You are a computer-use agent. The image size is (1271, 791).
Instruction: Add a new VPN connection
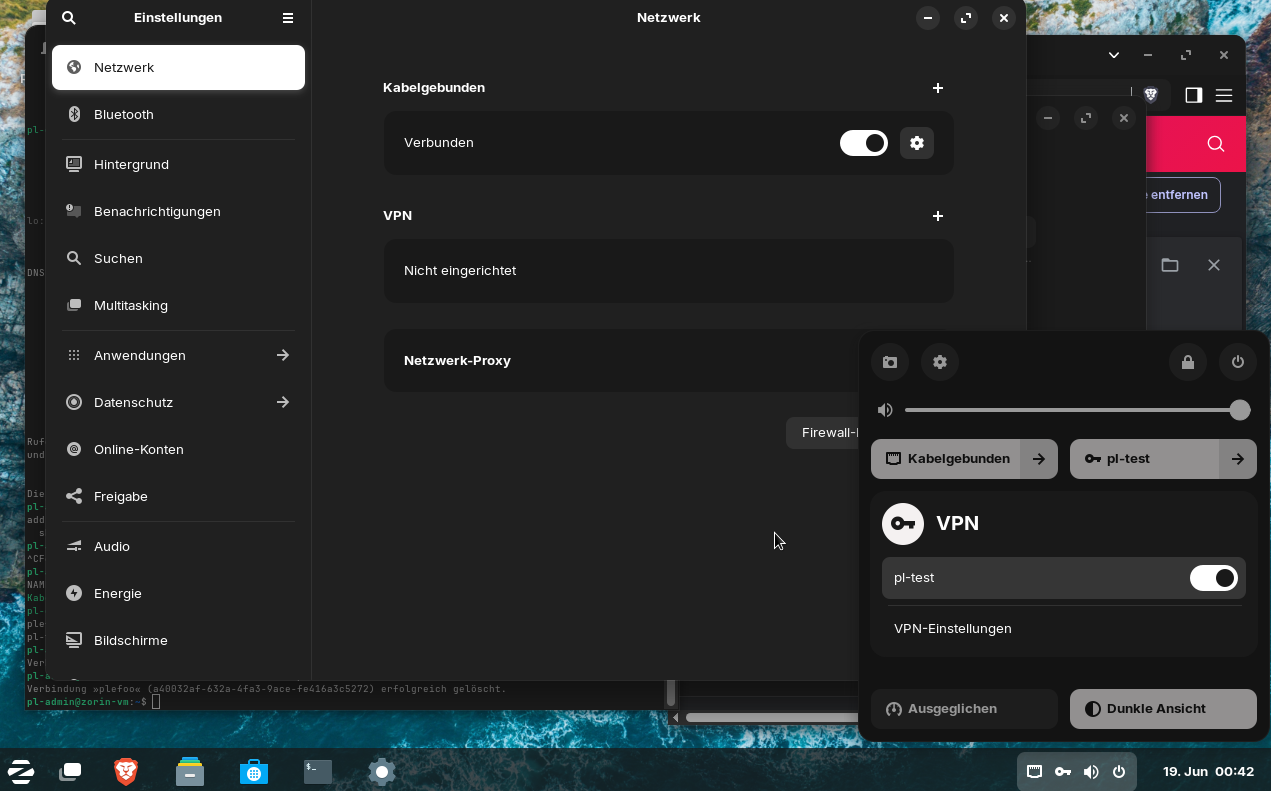click(x=938, y=216)
